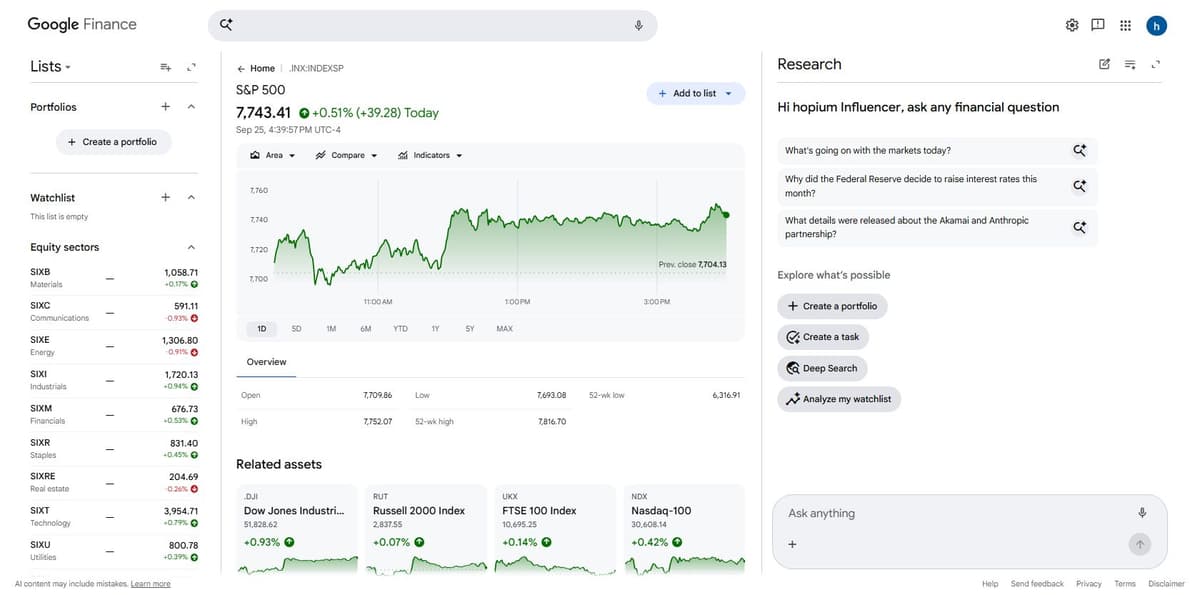Open the send feedback icon in header
Viewport: 1200px width, 595px height.
[x=1098, y=25]
